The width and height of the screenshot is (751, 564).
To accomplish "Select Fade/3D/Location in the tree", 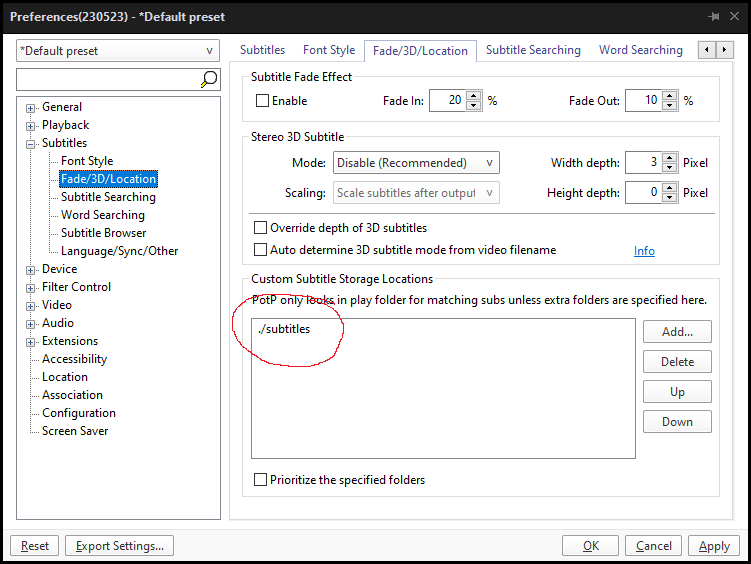I will pyautogui.click(x=109, y=179).
